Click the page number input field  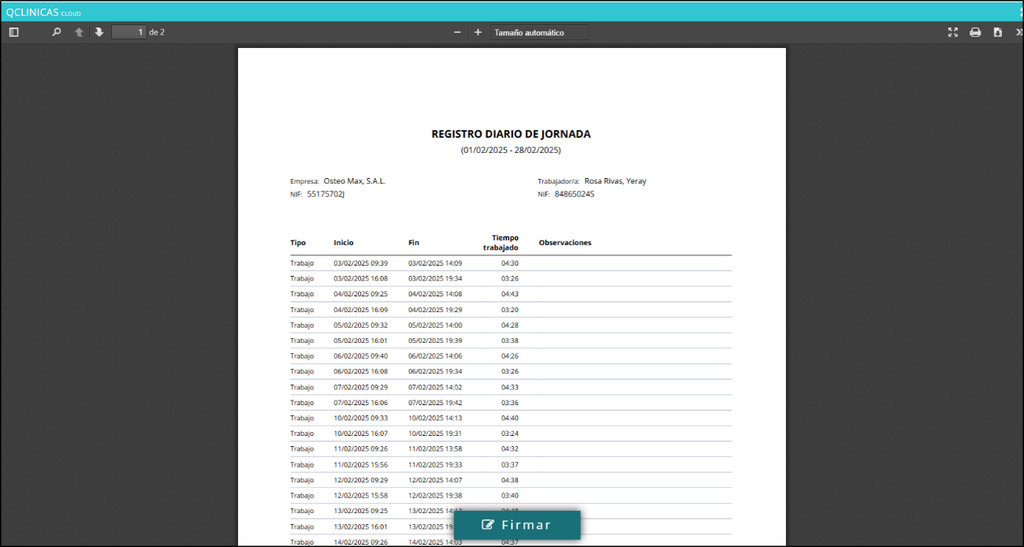tap(129, 32)
